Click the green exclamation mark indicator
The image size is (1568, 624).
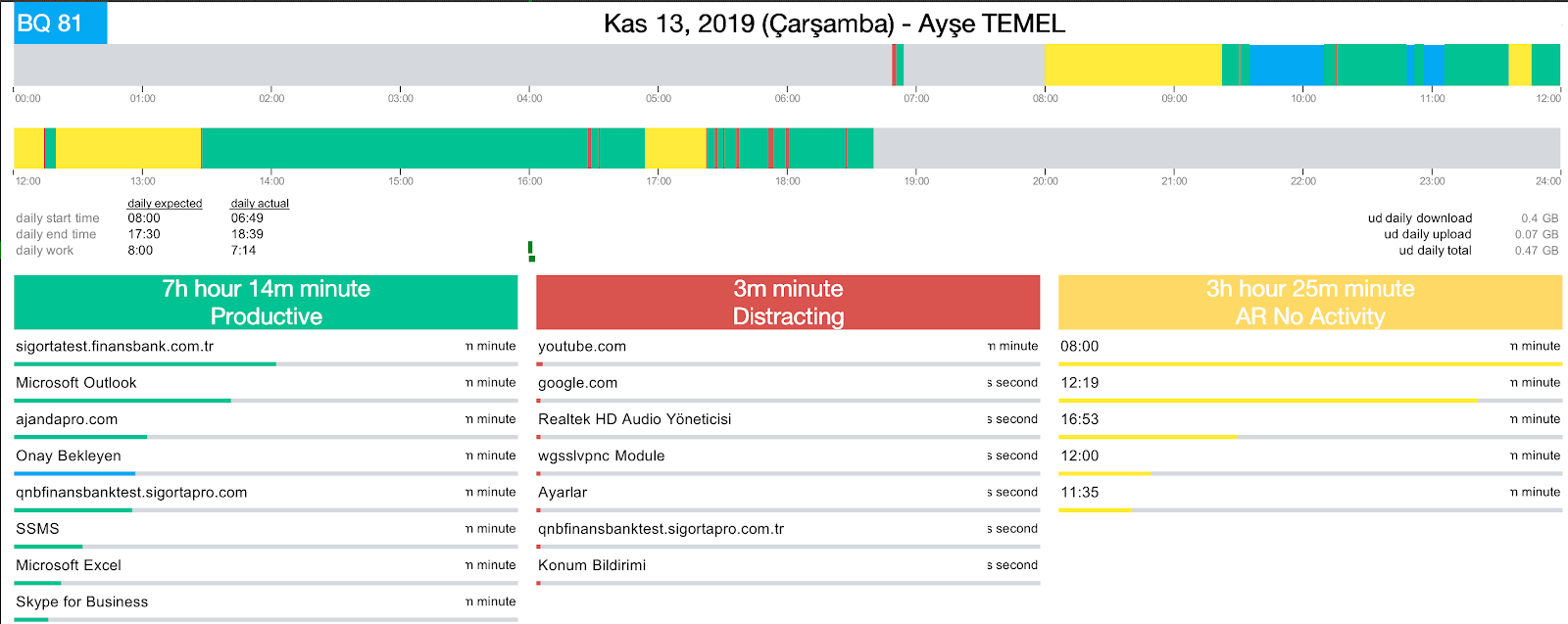(531, 252)
